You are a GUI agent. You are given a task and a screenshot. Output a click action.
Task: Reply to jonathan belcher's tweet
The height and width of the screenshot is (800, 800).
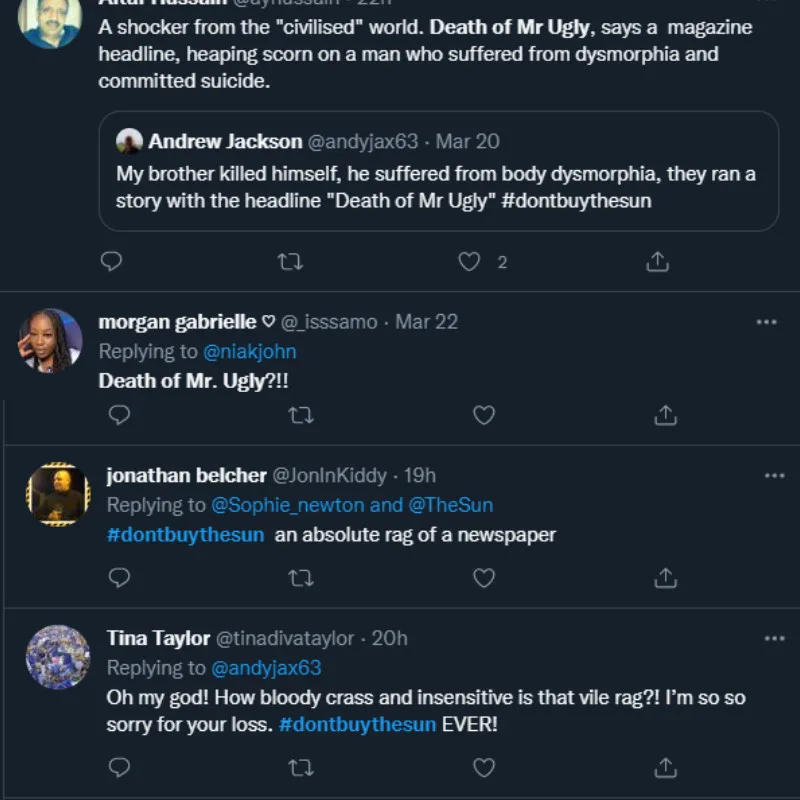coord(119,578)
